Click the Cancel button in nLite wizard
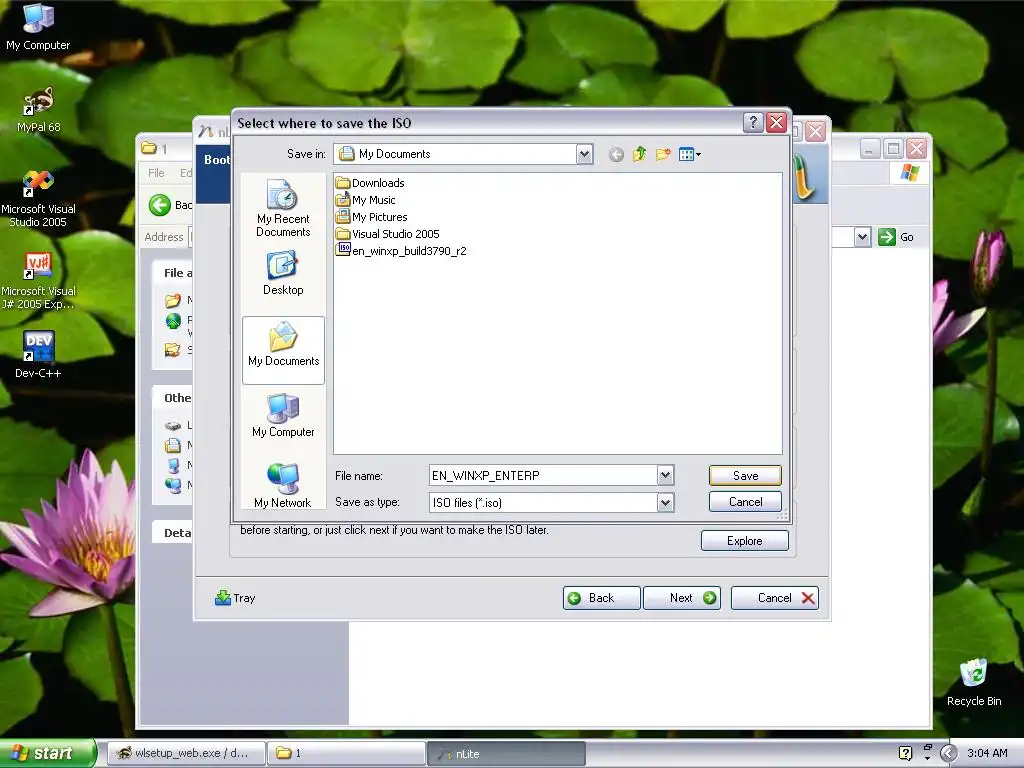The height and width of the screenshot is (768, 1024). 775,598
